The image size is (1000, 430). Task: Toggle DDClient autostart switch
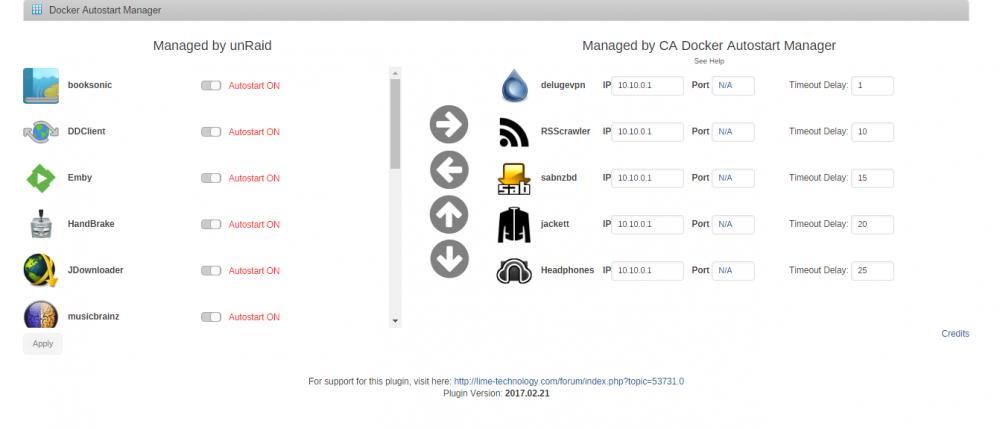click(x=211, y=132)
